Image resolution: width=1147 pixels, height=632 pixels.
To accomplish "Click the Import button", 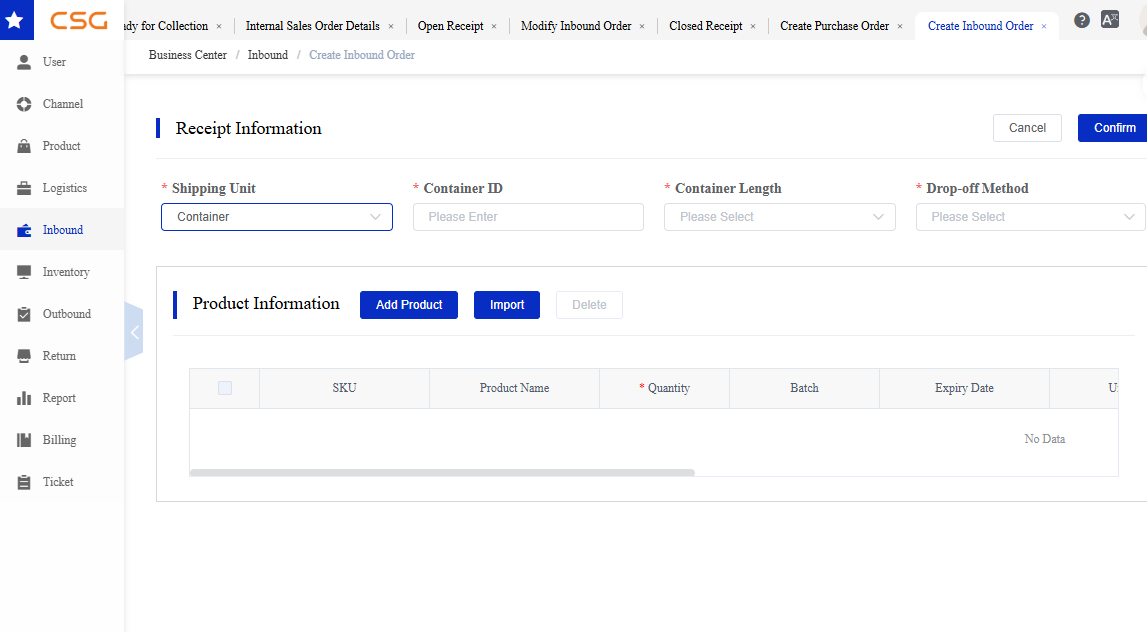I will 507,305.
